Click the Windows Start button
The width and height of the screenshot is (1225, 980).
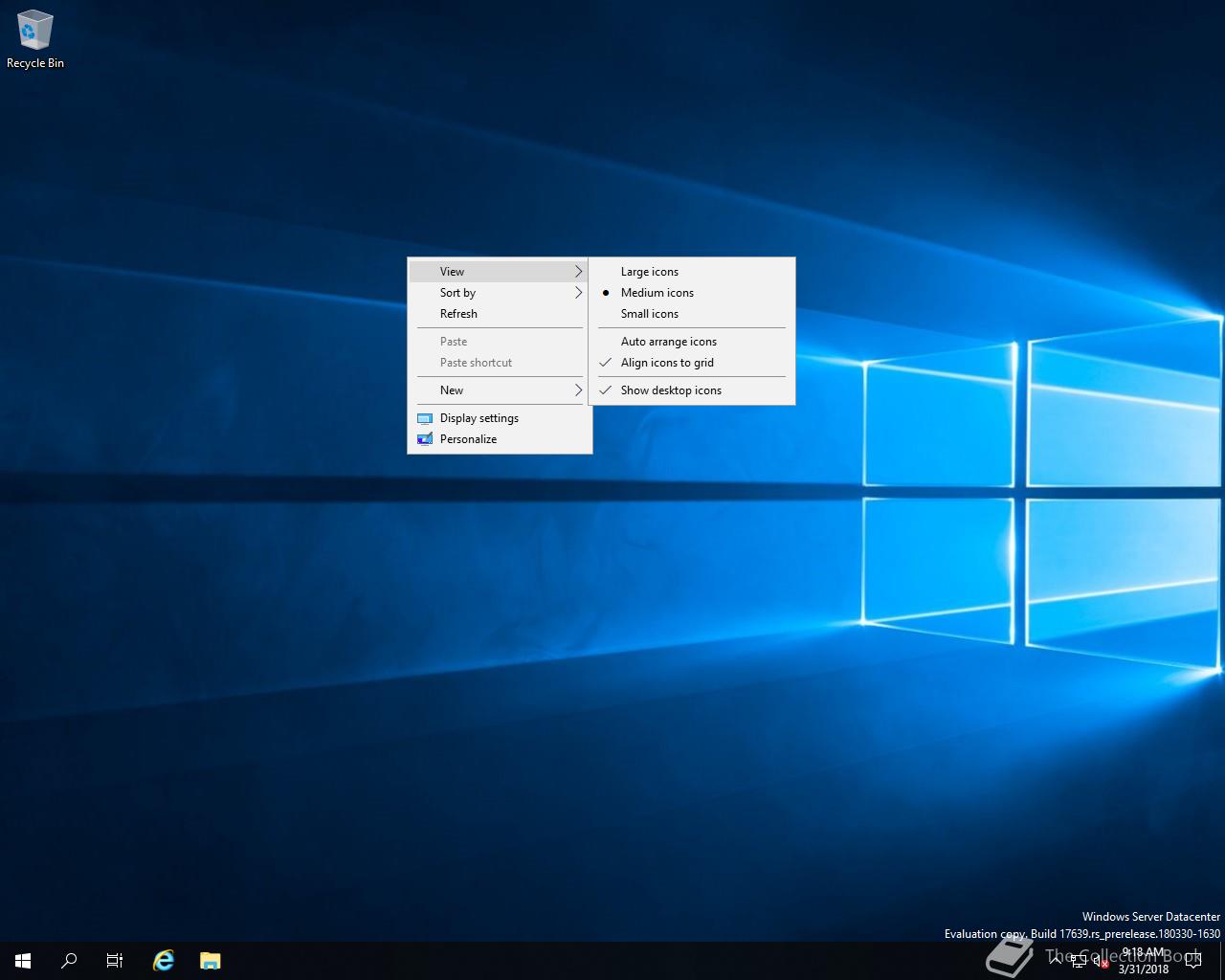pos(23,961)
